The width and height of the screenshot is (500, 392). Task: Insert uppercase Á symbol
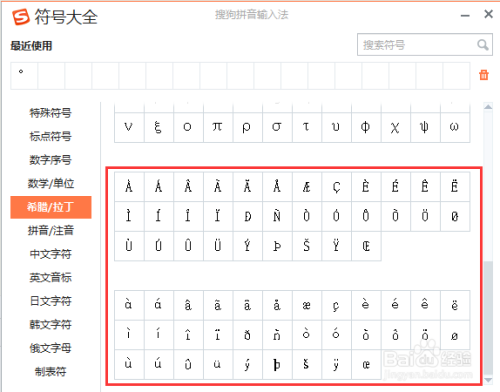tap(159, 187)
